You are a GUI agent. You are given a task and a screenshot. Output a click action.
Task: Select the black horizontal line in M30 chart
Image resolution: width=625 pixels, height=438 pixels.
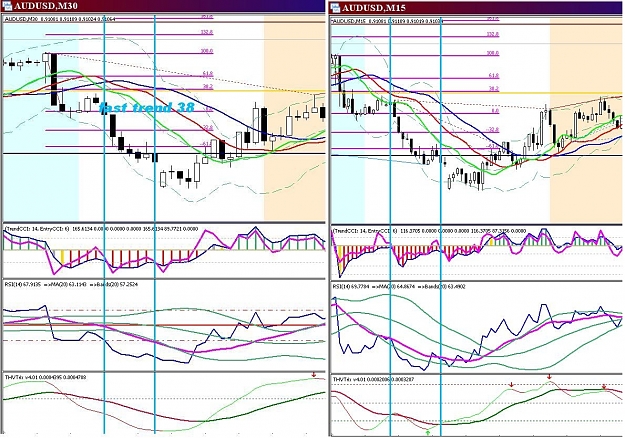(x=164, y=153)
